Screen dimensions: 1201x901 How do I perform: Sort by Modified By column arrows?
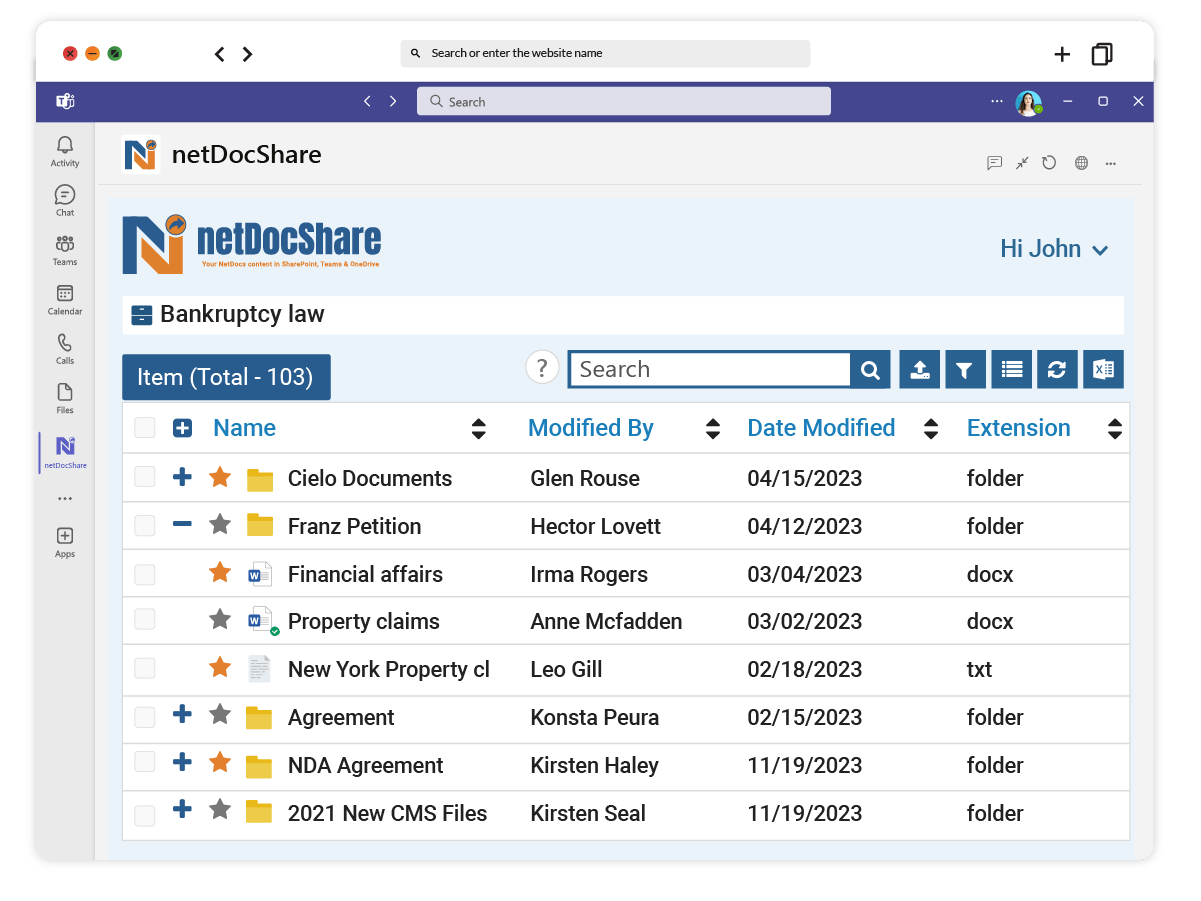[713, 429]
